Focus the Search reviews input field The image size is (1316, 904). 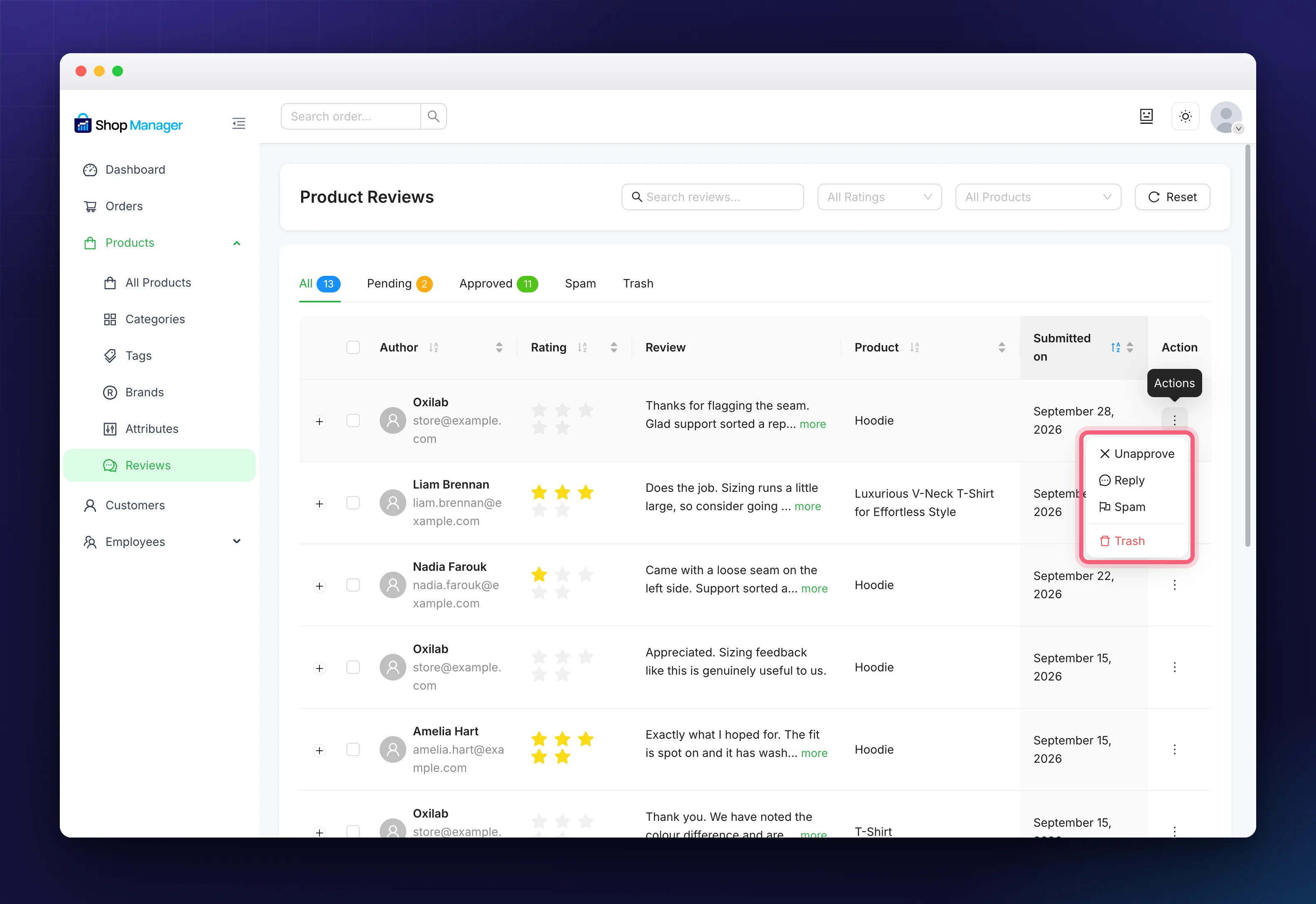(712, 197)
